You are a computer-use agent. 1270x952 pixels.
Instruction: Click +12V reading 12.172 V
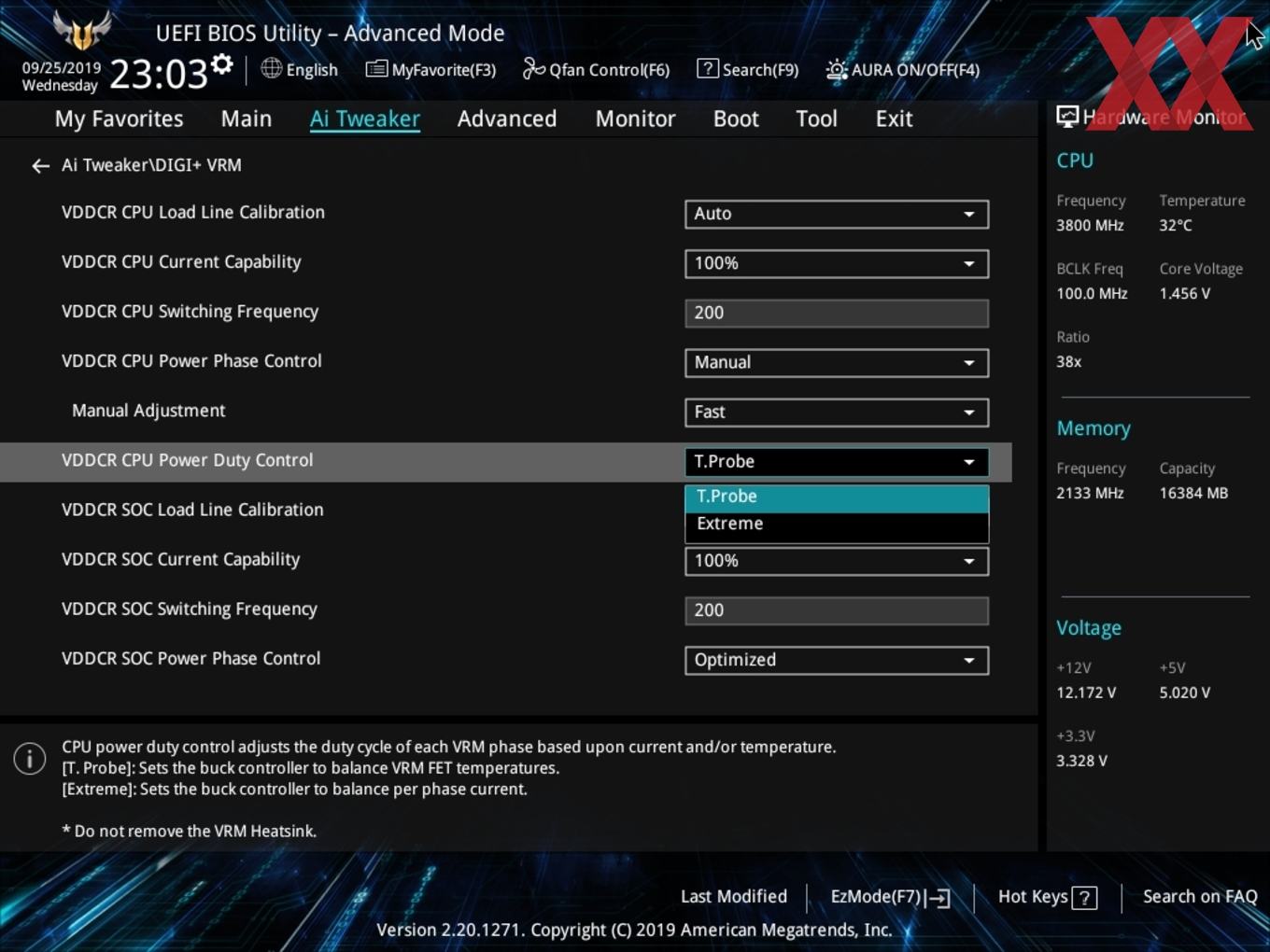(1086, 693)
